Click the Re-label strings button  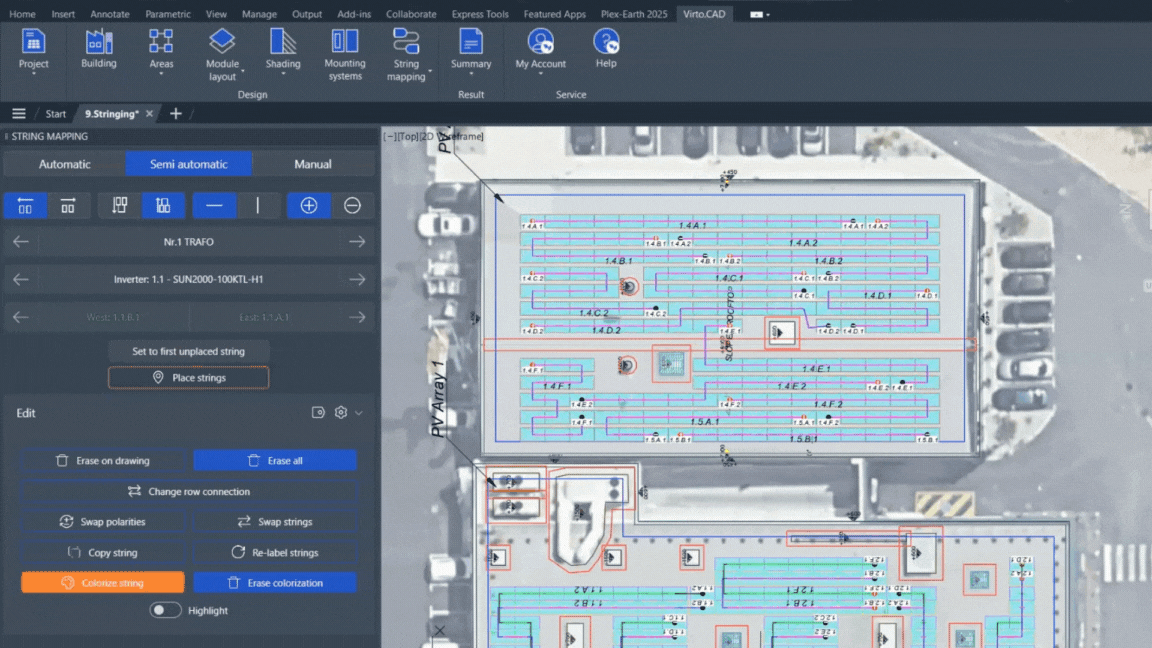(275, 552)
